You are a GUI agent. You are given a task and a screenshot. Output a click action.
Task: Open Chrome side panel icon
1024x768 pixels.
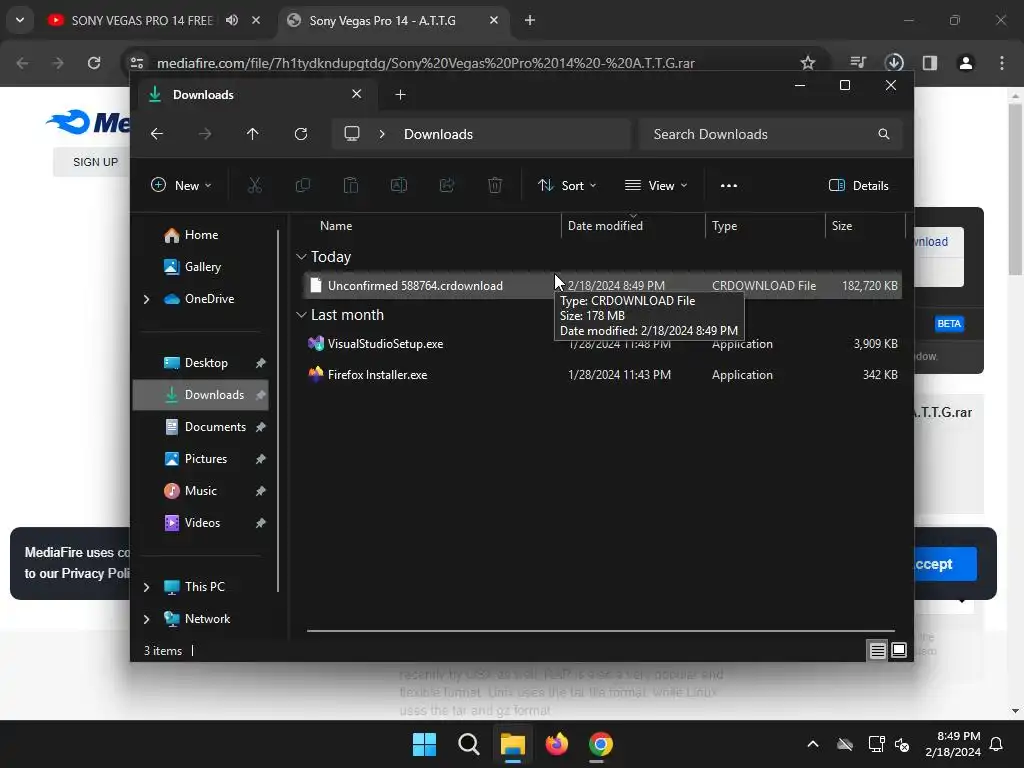(x=930, y=63)
